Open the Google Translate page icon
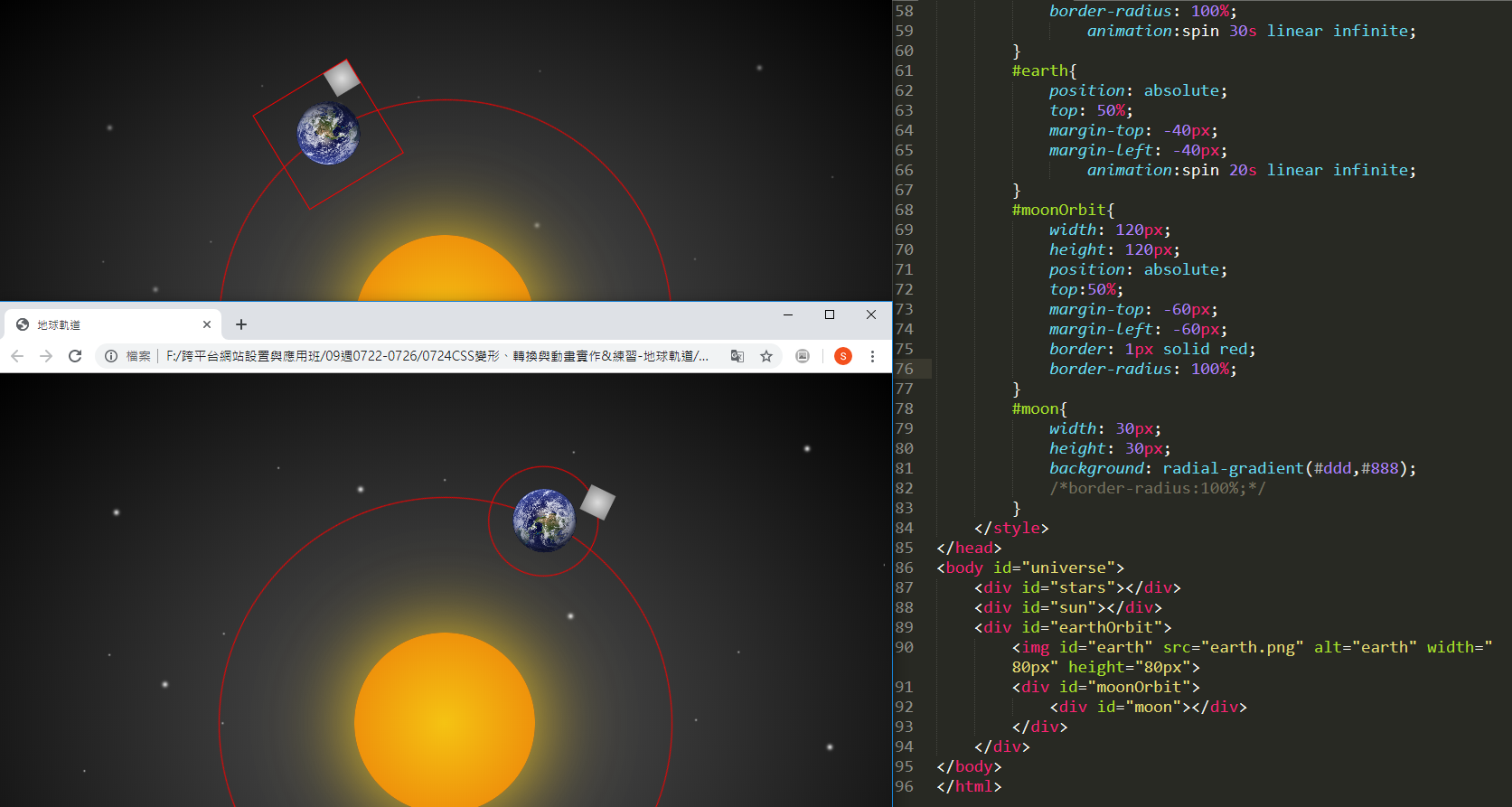The width and height of the screenshot is (1512, 807). point(737,356)
